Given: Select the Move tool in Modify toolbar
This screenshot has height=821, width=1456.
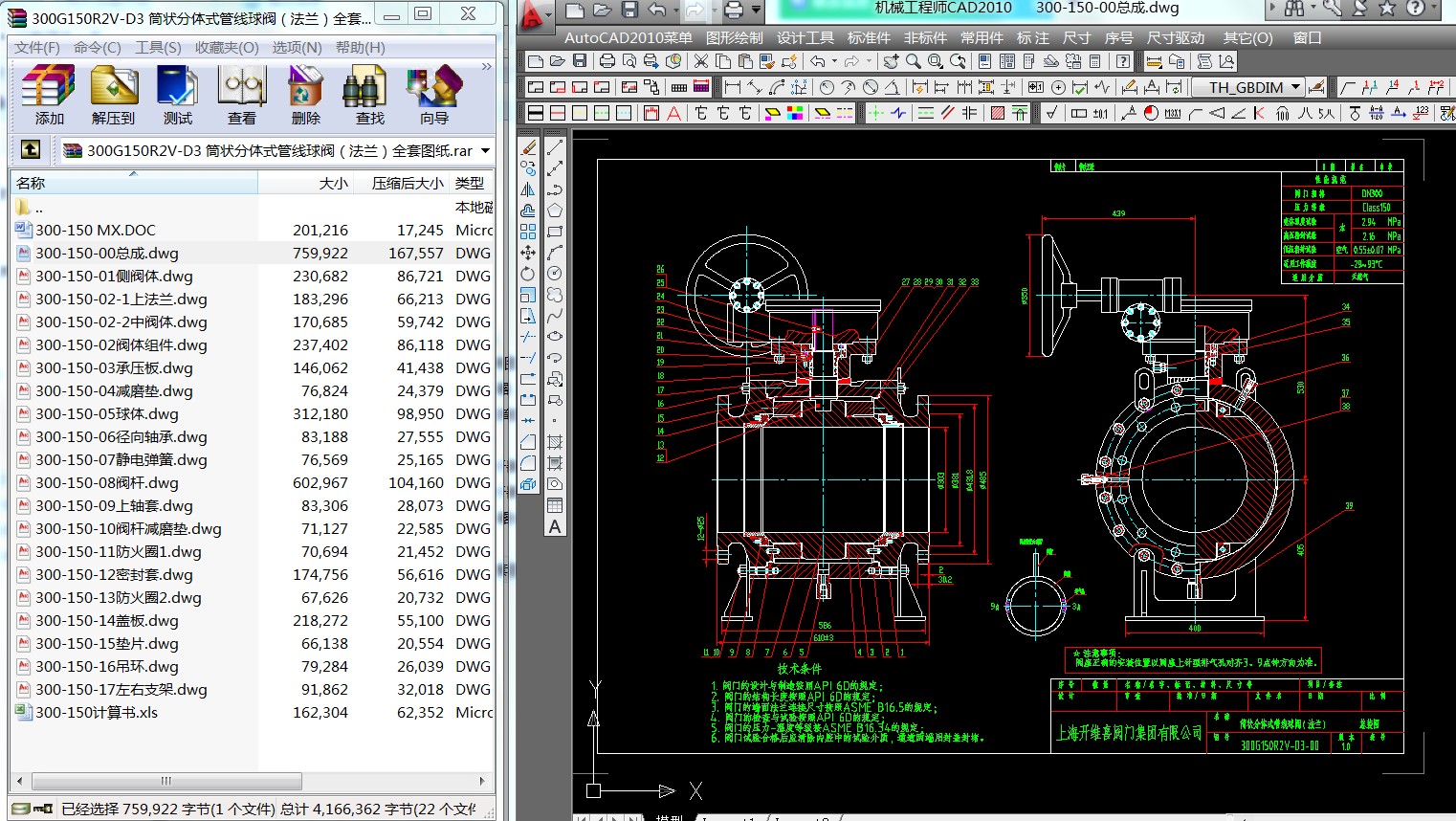Looking at the screenshot, I should (528, 253).
